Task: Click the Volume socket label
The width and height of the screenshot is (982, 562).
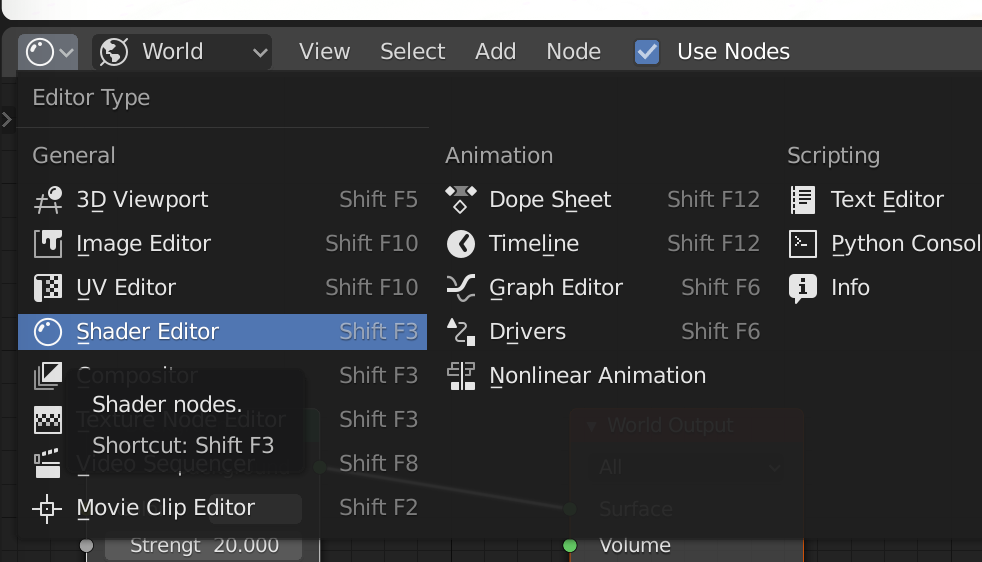Action: pyautogui.click(x=634, y=546)
